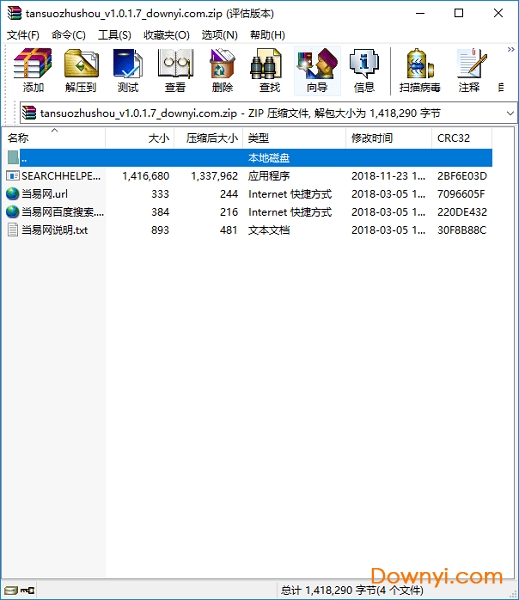Click the Add (添加) toolbar icon

click(x=33, y=70)
